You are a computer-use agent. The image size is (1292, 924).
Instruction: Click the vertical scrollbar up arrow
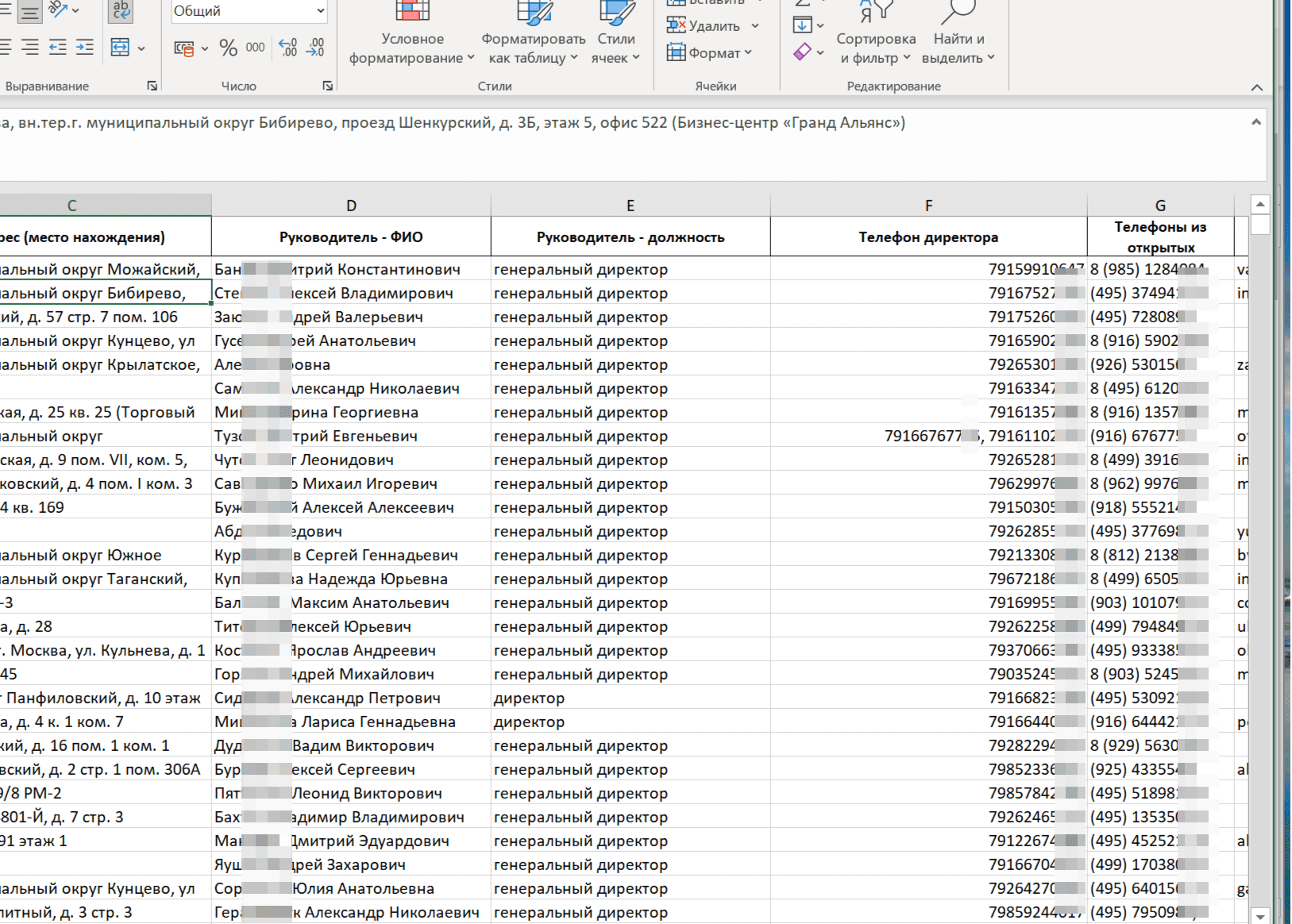pos(1260,204)
